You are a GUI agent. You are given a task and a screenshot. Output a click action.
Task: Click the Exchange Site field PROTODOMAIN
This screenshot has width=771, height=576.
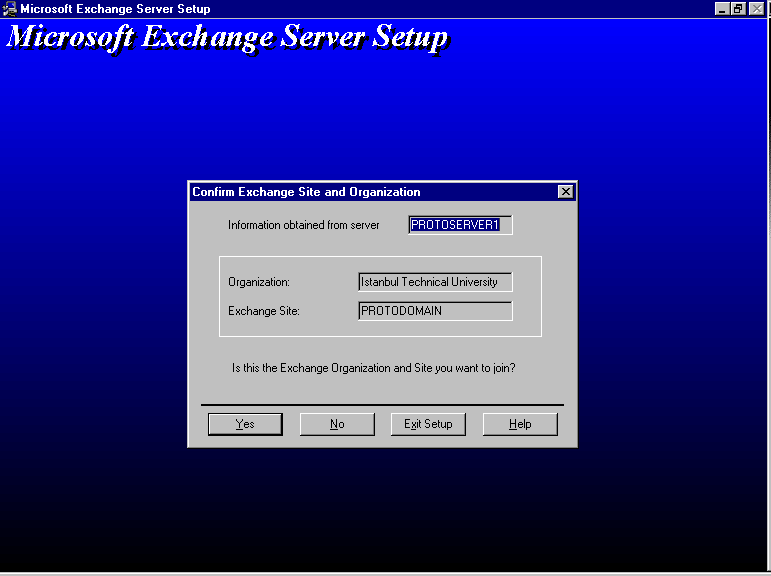[x=435, y=311]
